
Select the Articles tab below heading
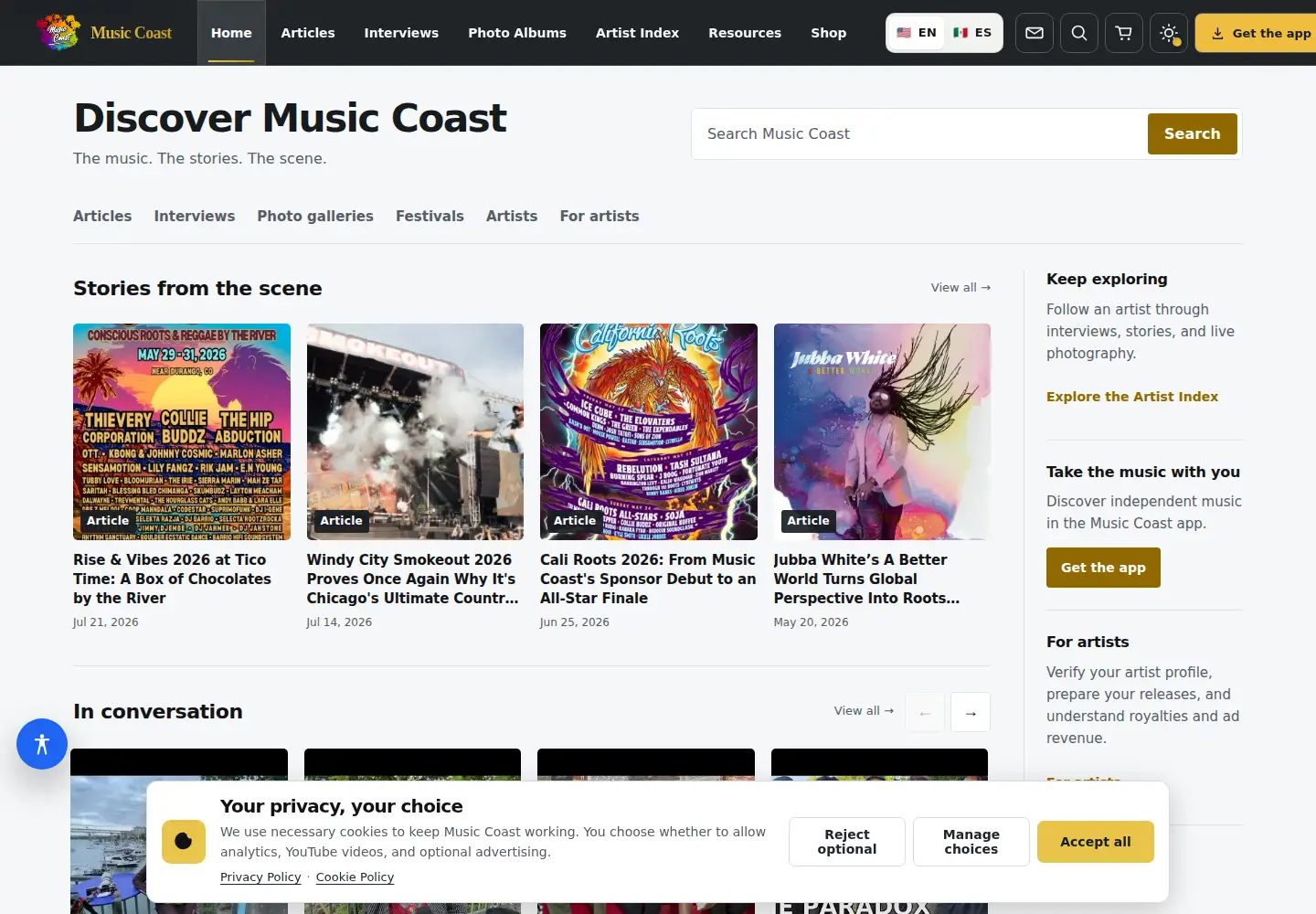[x=102, y=217]
